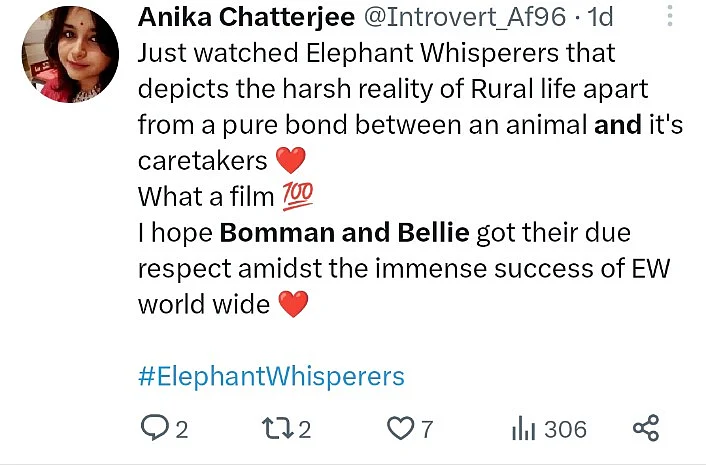The width and height of the screenshot is (706, 467).
Task: Click the share icon
Action: pyautogui.click(x=647, y=429)
